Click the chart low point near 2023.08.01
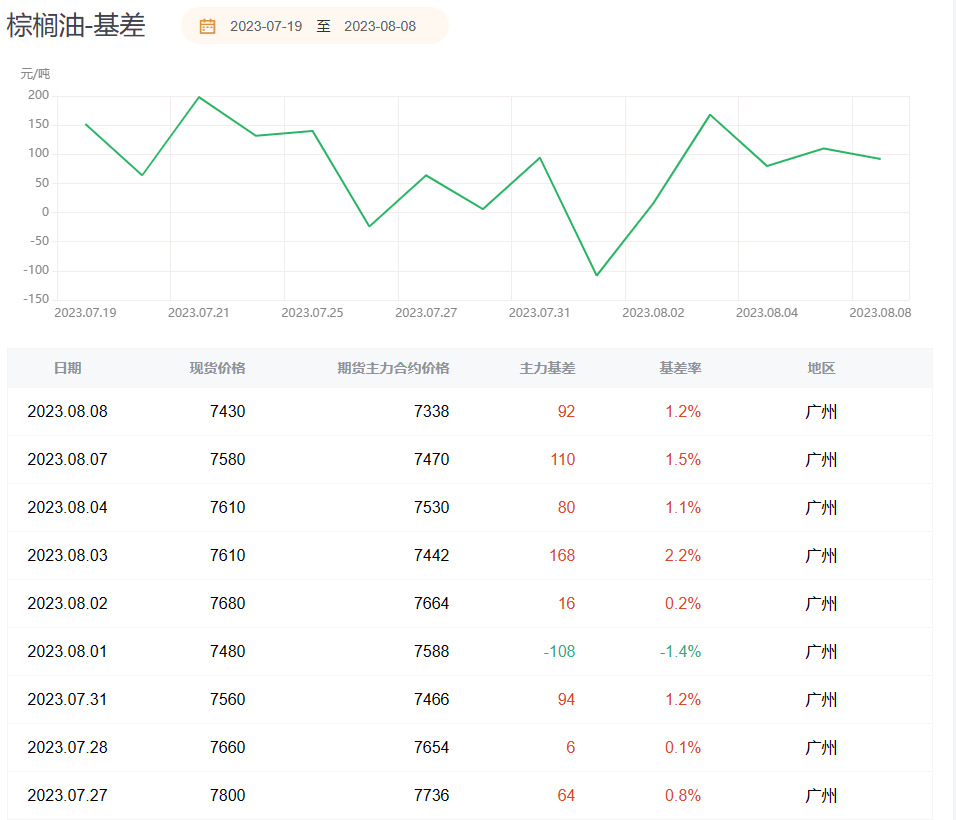This screenshot has height=820, width=956. [x=597, y=275]
